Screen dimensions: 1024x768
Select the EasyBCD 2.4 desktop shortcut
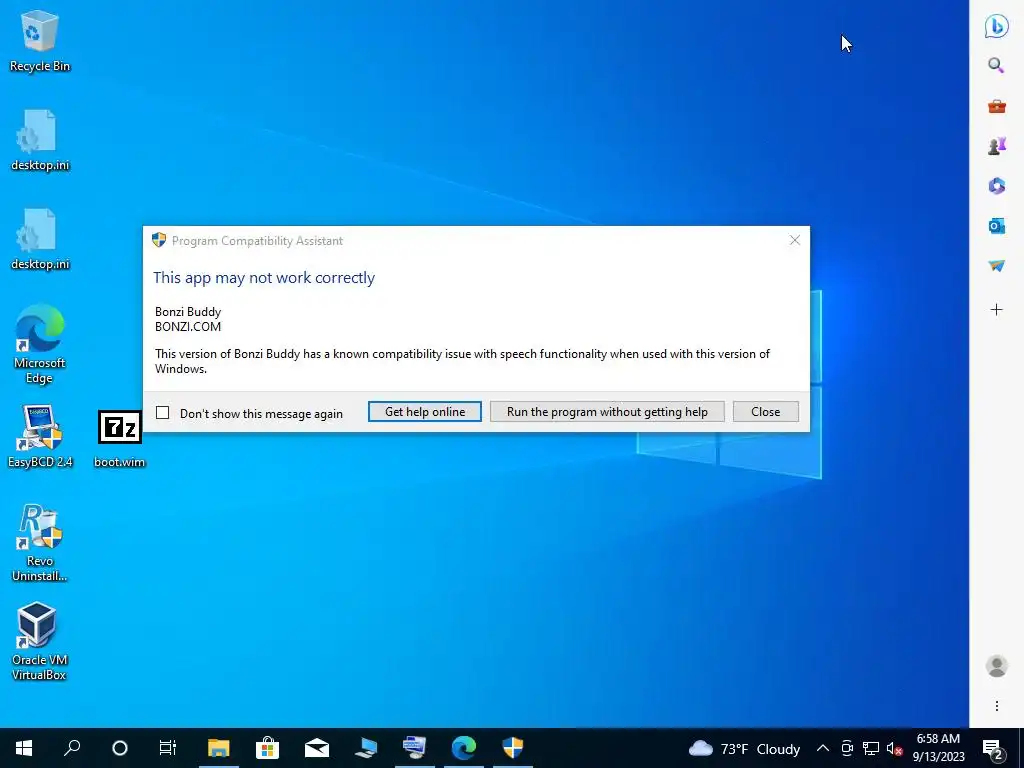click(39, 436)
